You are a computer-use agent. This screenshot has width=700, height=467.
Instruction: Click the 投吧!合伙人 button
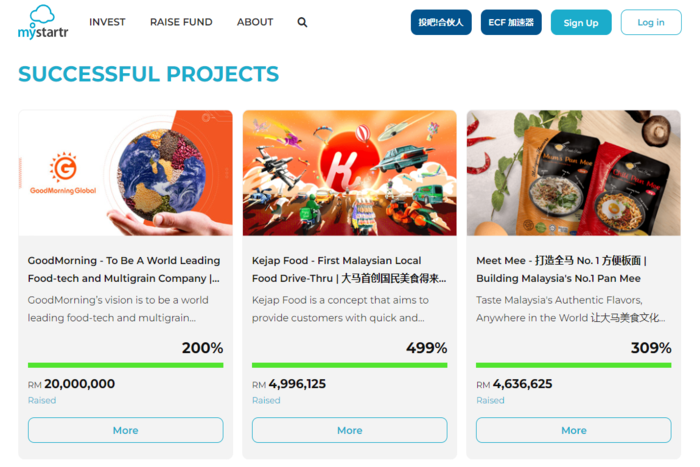tap(441, 22)
